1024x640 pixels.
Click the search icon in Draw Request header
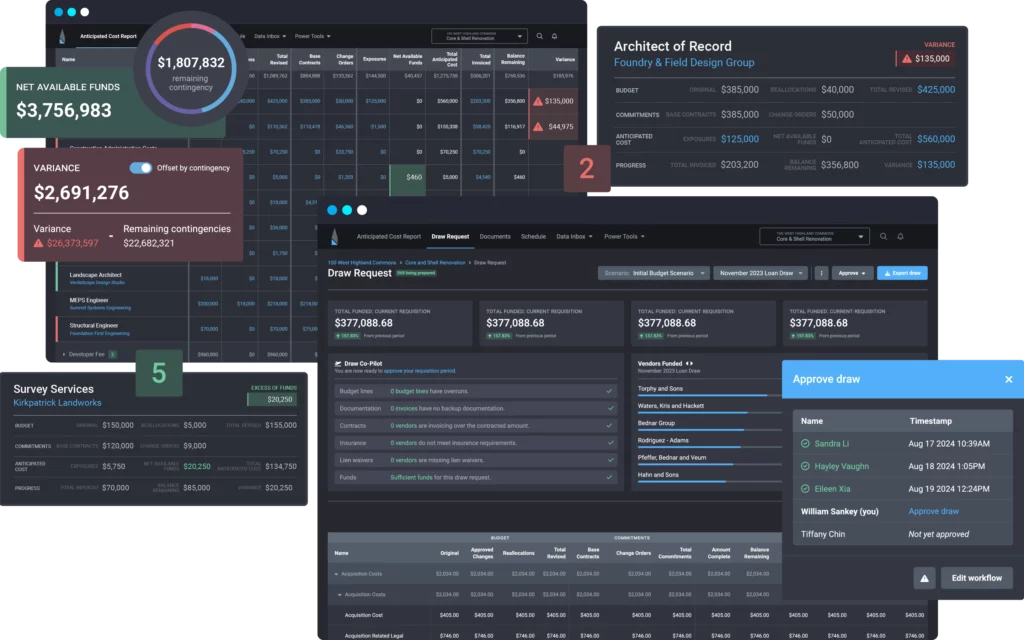point(883,237)
